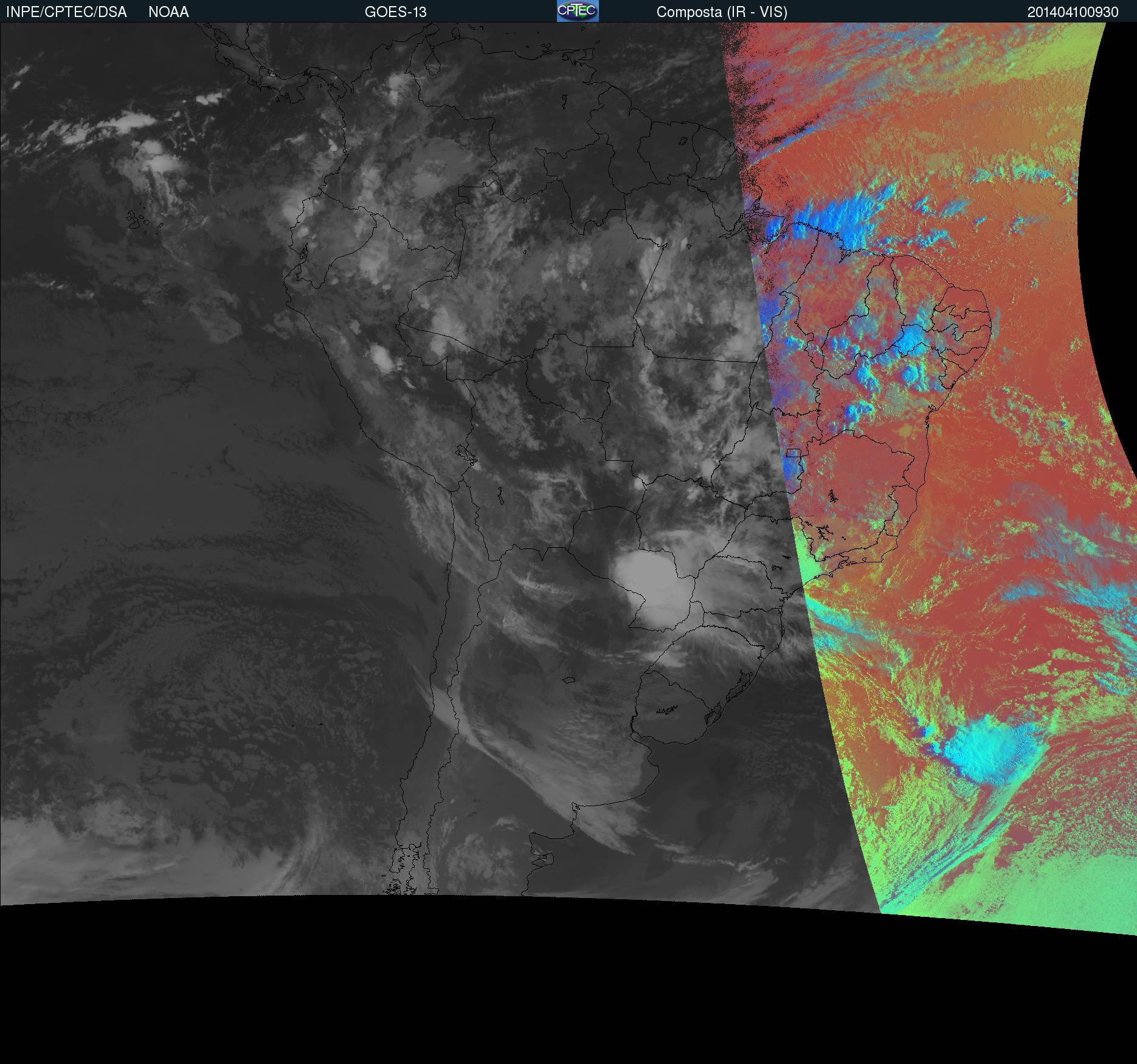The width and height of the screenshot is (1137, 1064).
Task: Click the Composta (IR - VIS) title
Action: [722, 12]
